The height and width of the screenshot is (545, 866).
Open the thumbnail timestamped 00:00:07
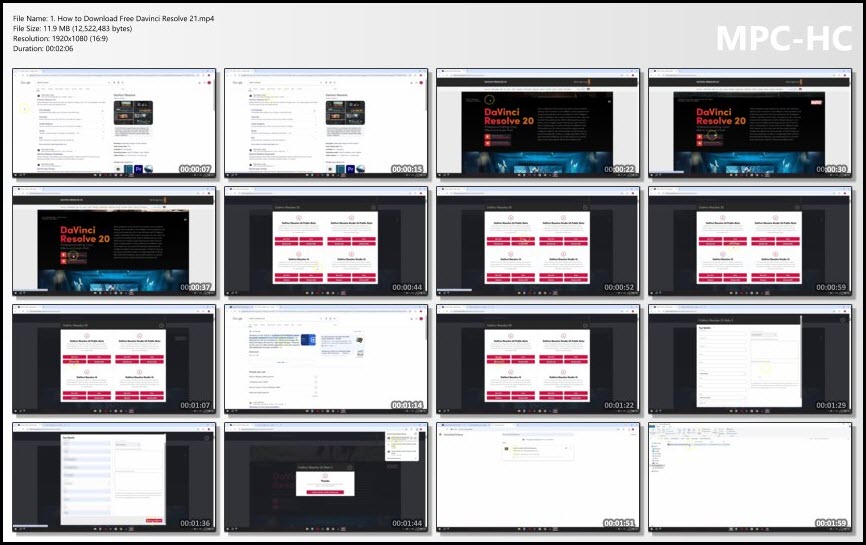[x=114, y=123]
